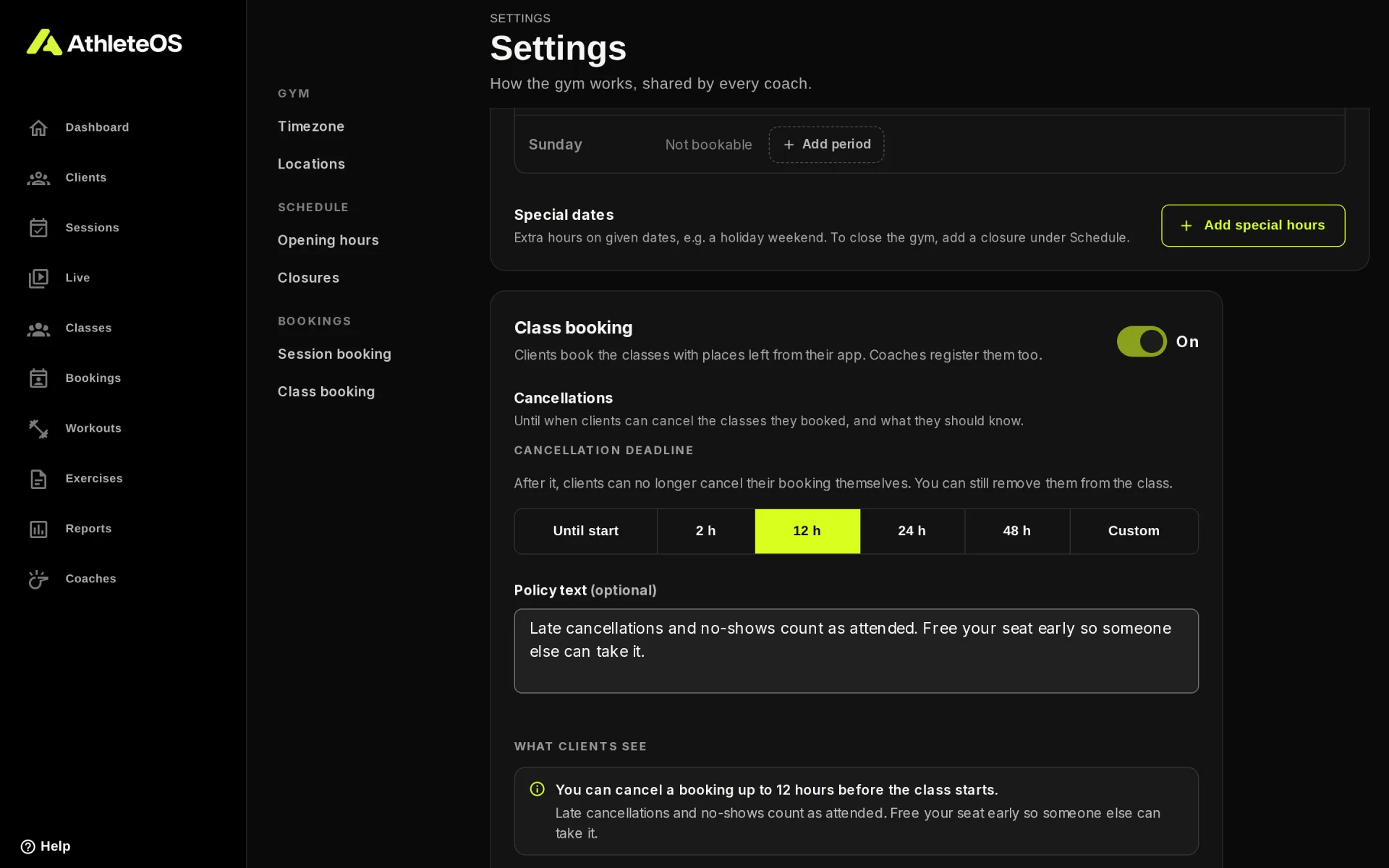Viewport: 1389px width, 868px height.
Task: Click the Help question-mark icon
Action: [x=27, y=846]
